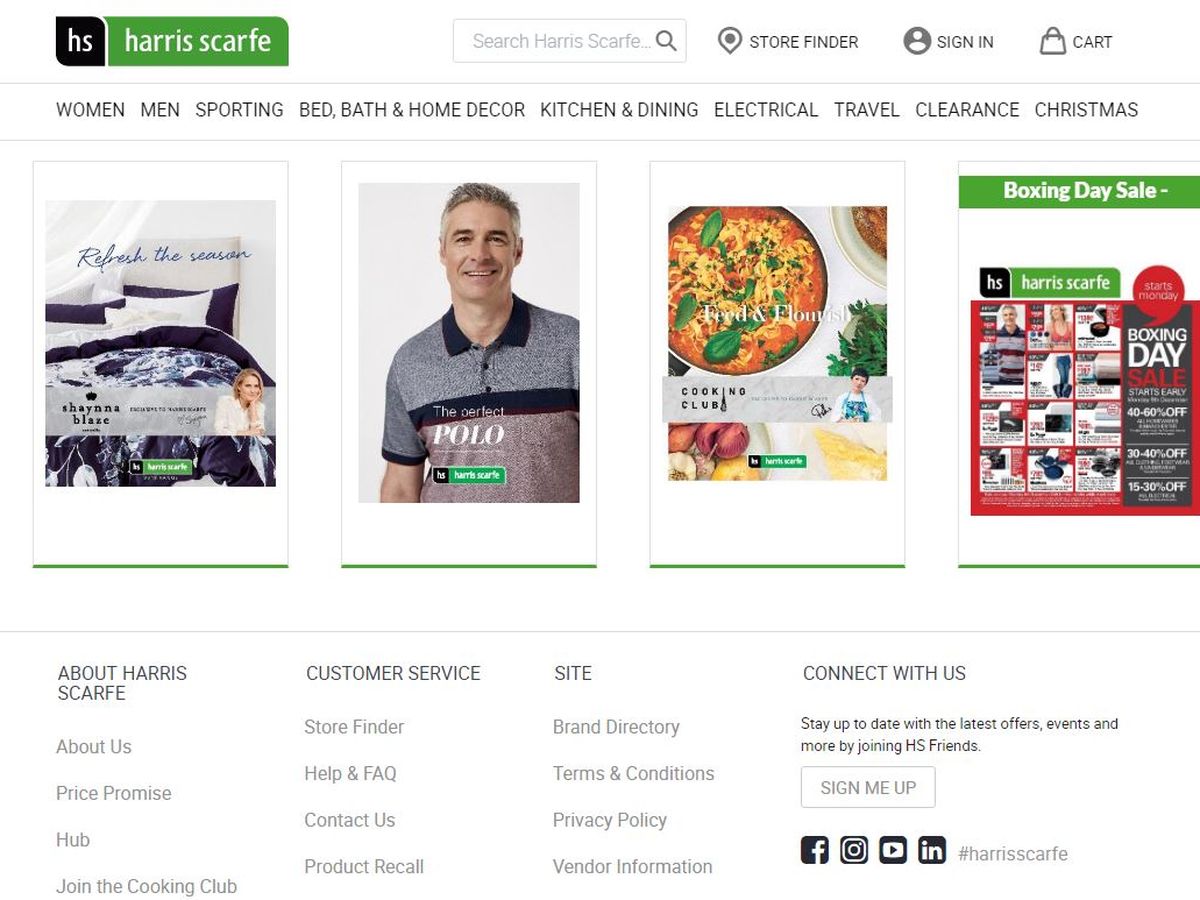Go to Brand Directory link

point(616,727)
